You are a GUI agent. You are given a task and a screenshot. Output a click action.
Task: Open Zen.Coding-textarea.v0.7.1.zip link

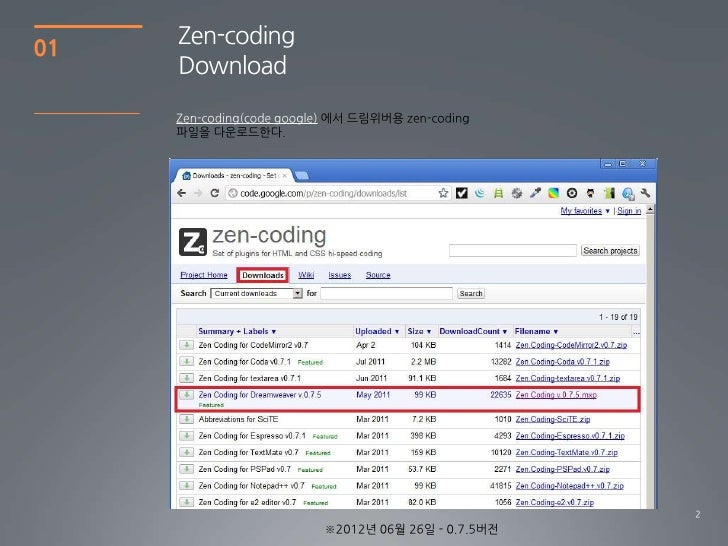click(x=568, y=378)
